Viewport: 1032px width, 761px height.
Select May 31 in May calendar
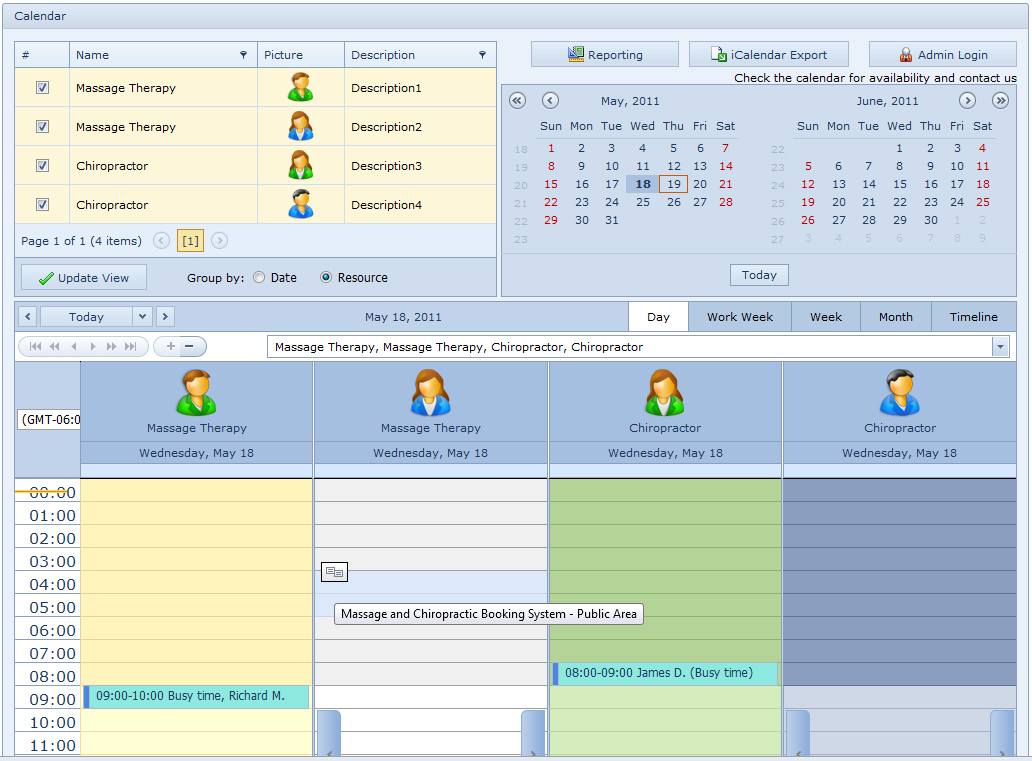(612, 220)
